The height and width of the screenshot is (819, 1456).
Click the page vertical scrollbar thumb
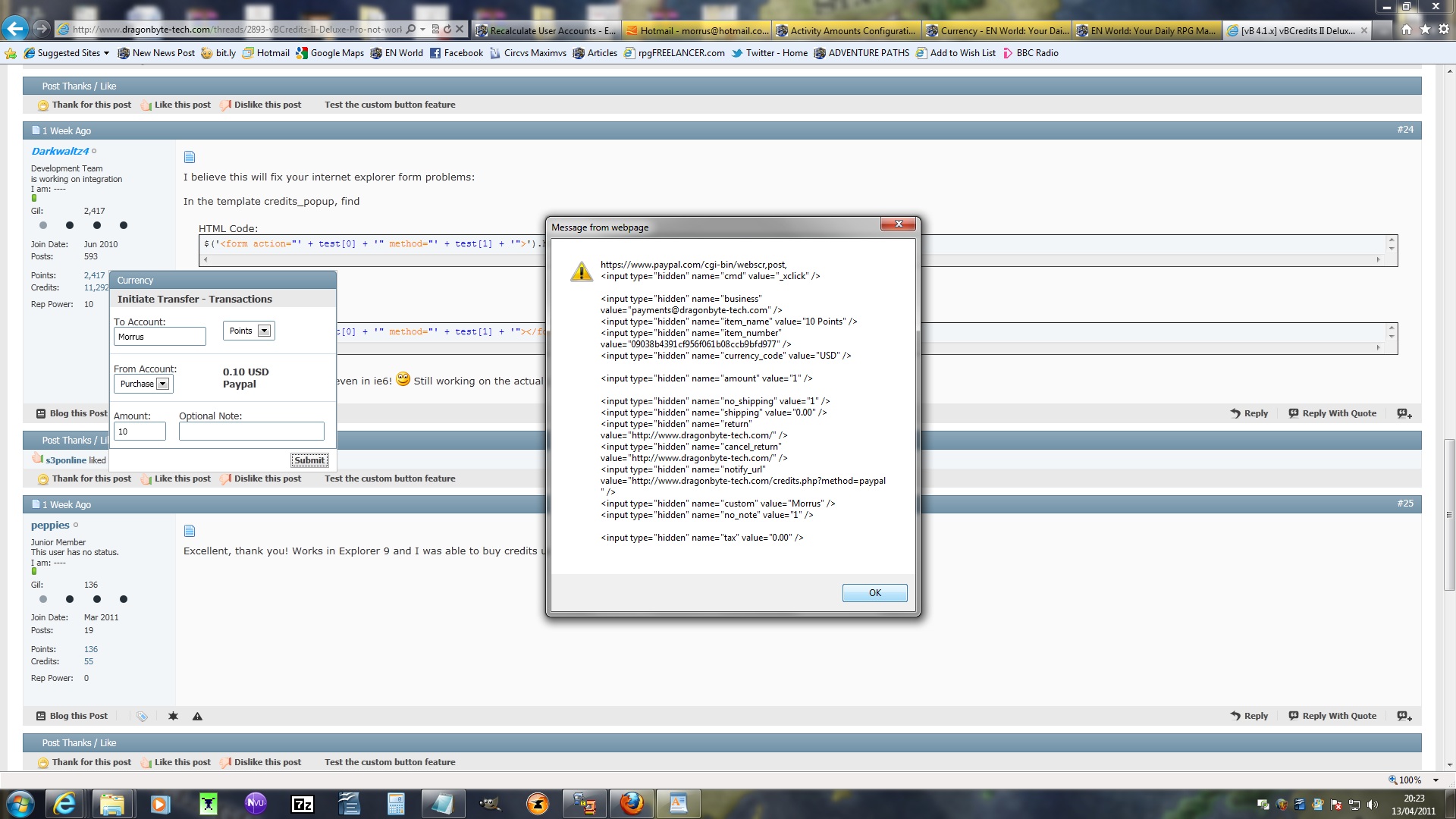coord(1449,515)
